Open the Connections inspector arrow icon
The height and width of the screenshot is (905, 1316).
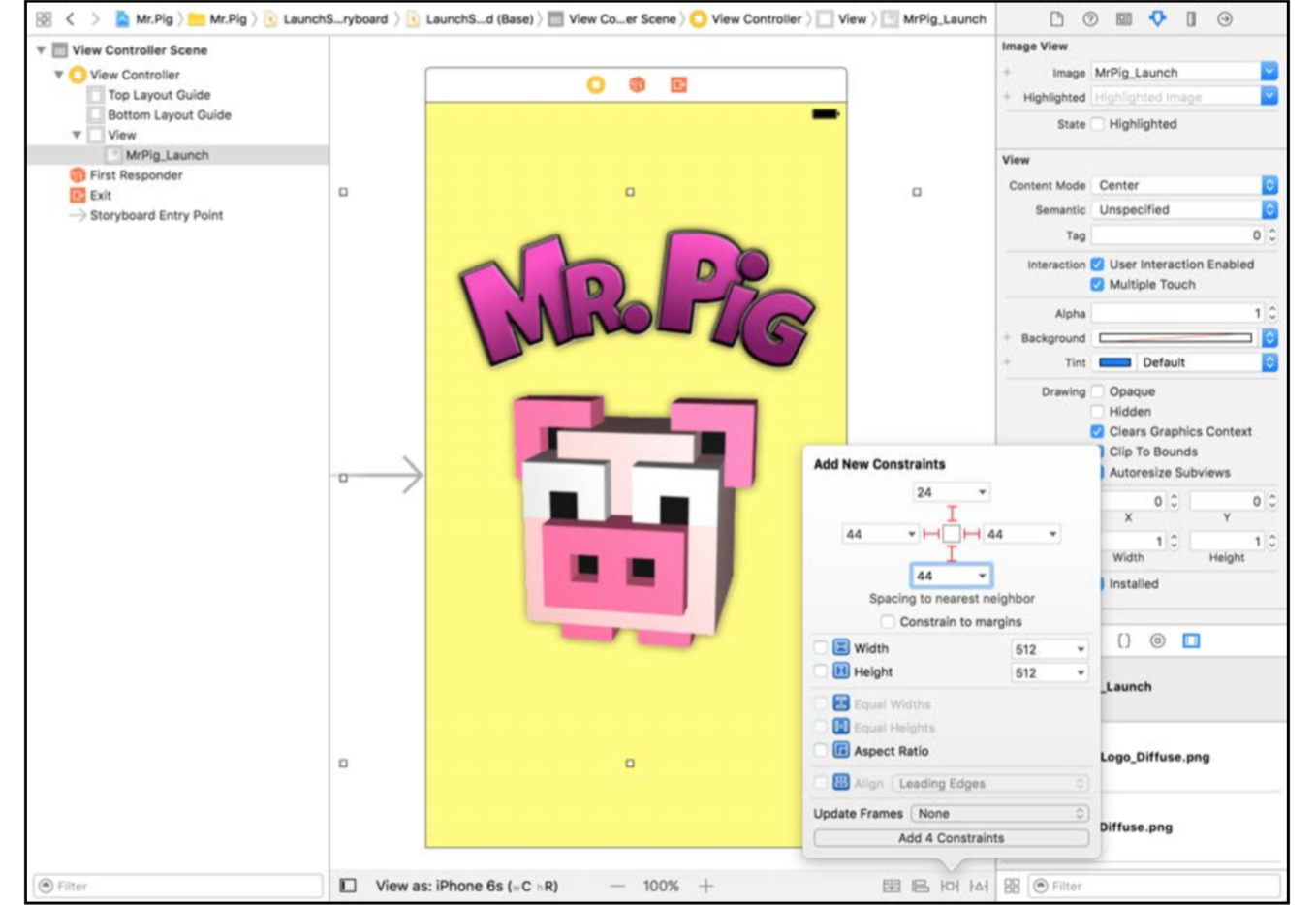[x=1225, y=18]
